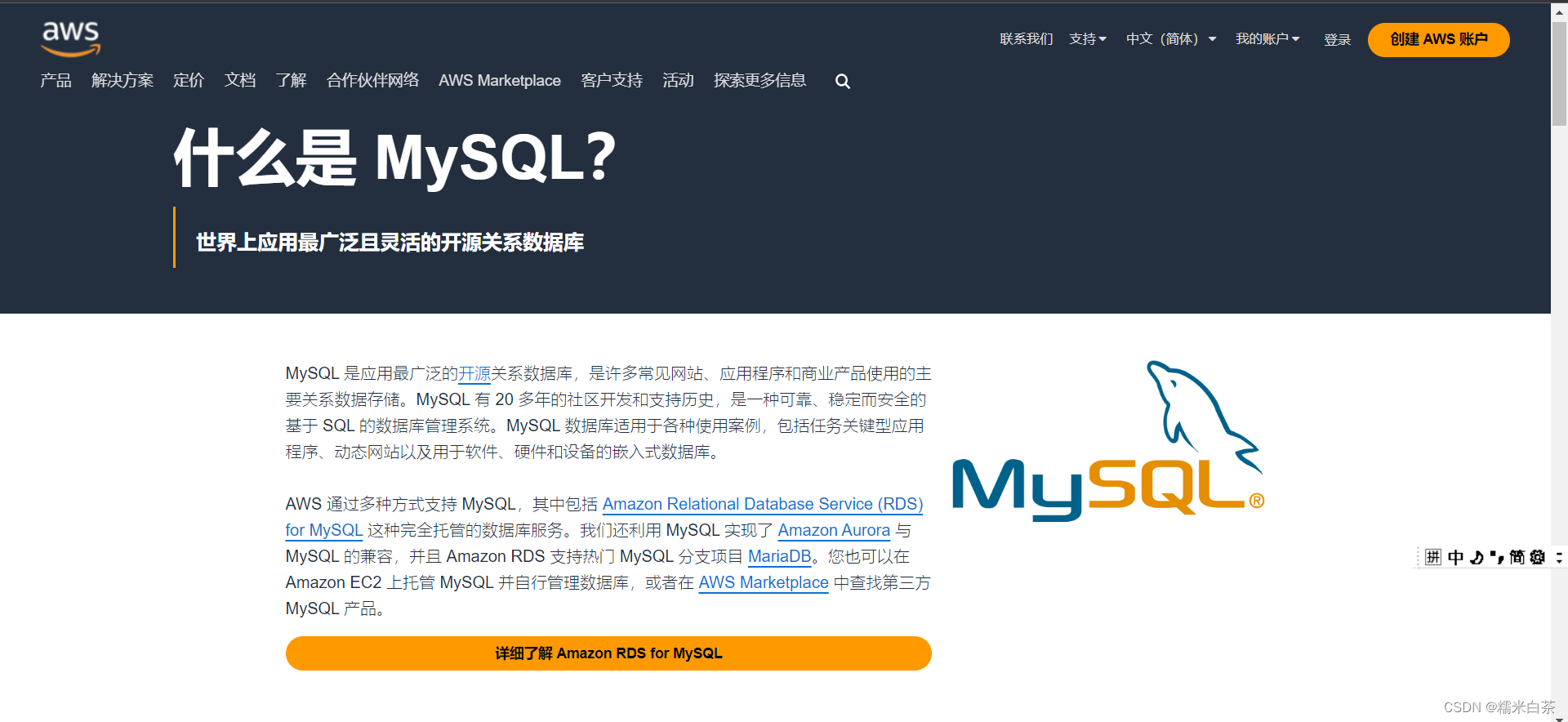Open the AWS Marketplace nav menu

point(500,80)
